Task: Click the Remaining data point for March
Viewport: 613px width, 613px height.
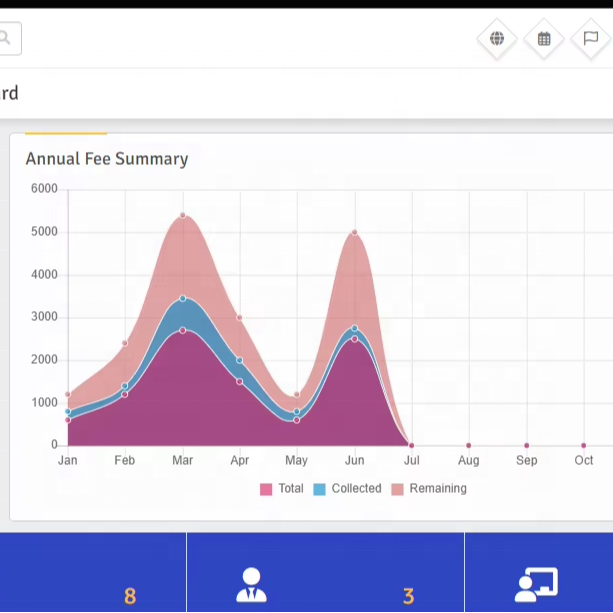Action: [183, 215]
